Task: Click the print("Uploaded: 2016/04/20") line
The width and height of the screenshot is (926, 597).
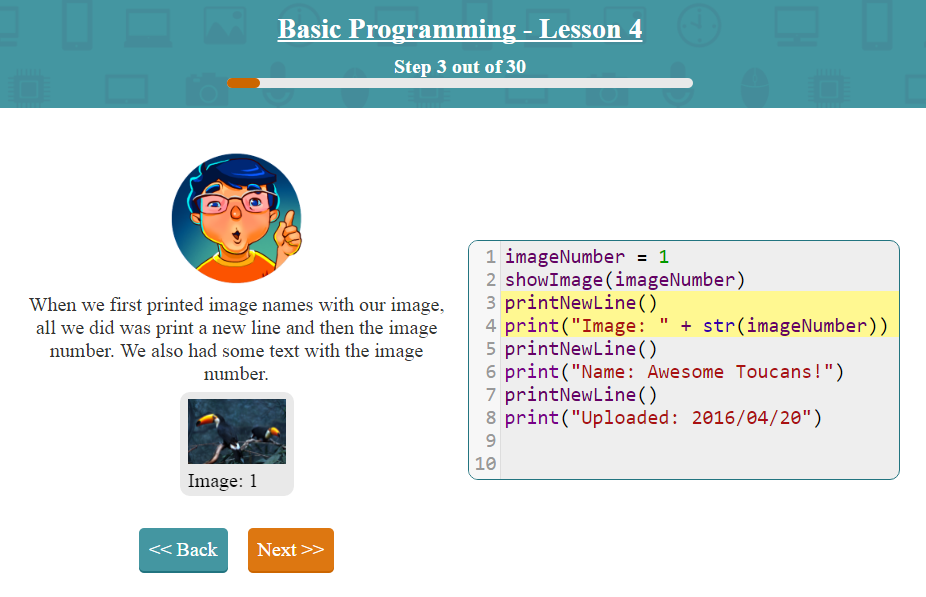Action: tap(663, 418)
